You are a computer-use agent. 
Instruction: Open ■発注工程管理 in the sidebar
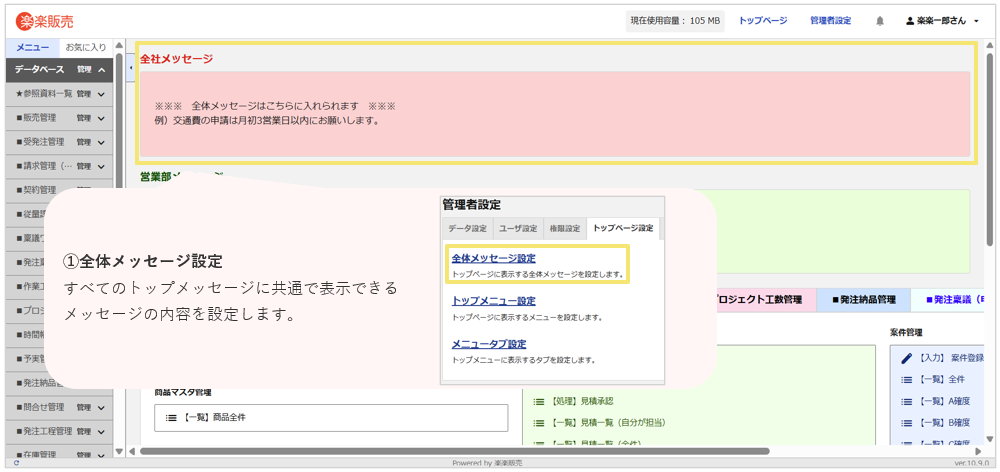tap(43, 431)
